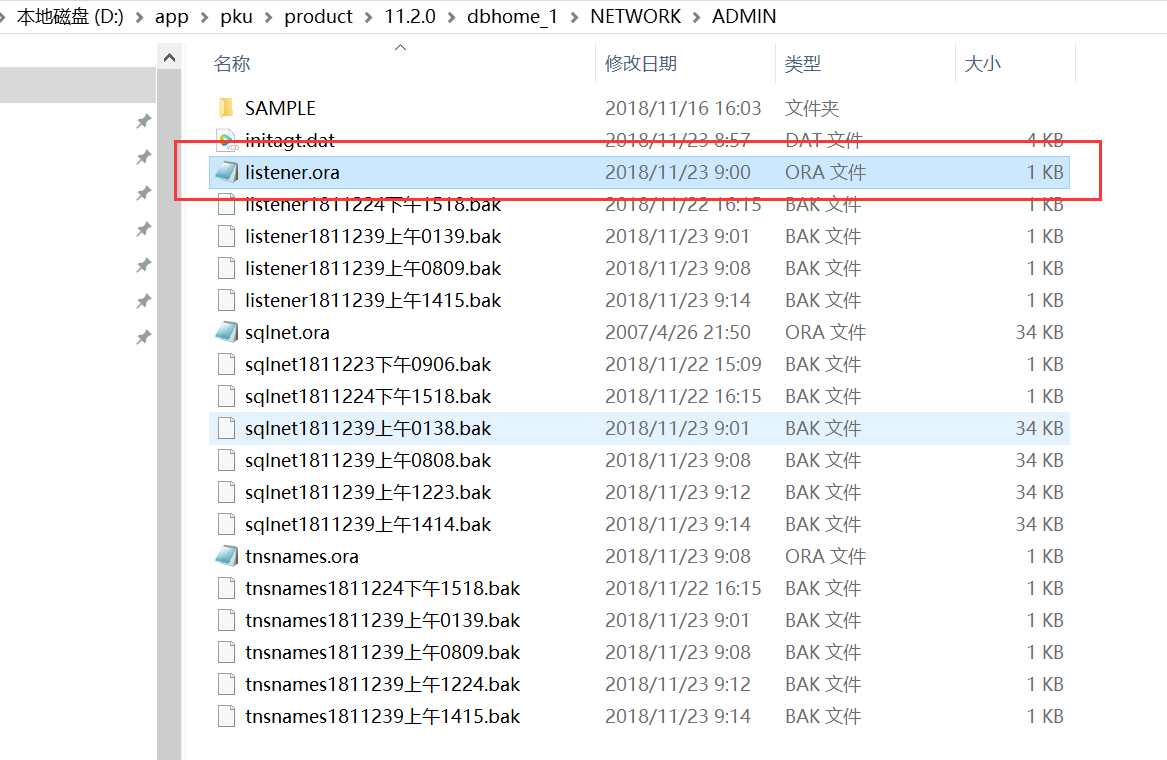Click the listener.ora file name text
The image size is (1167, 760).
point(292,173)
